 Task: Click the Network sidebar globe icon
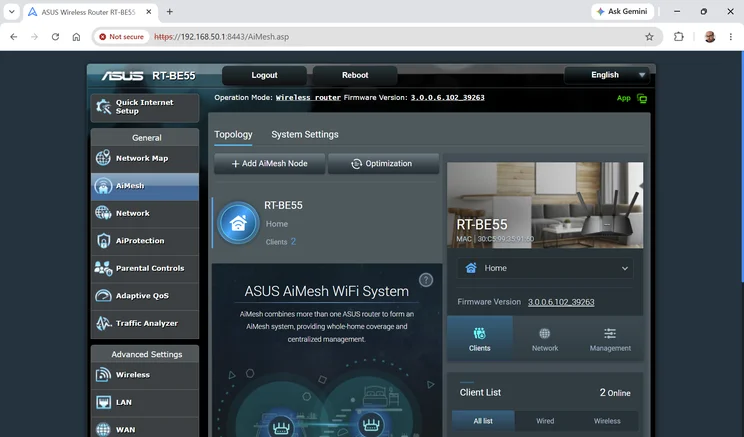pyautogui.click(x=103, y=213)
